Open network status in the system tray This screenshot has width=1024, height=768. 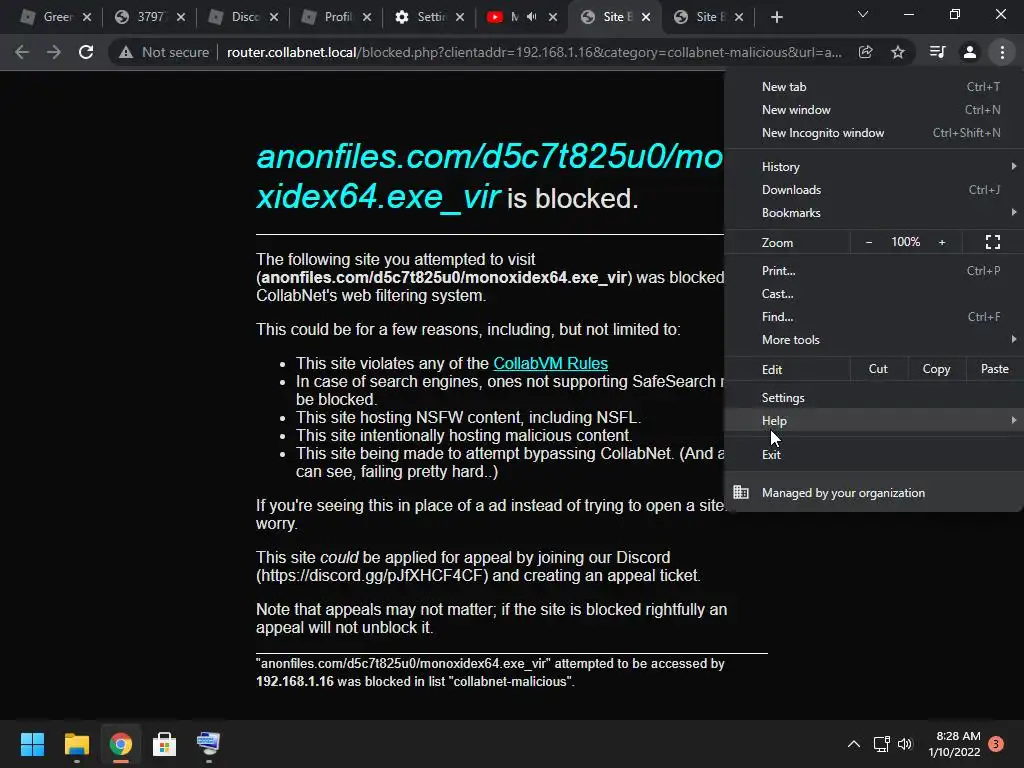882,744
